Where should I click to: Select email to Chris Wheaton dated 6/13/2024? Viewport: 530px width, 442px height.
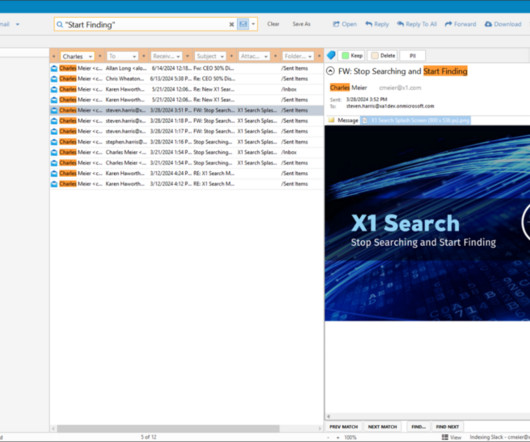(x=186, y=79)
